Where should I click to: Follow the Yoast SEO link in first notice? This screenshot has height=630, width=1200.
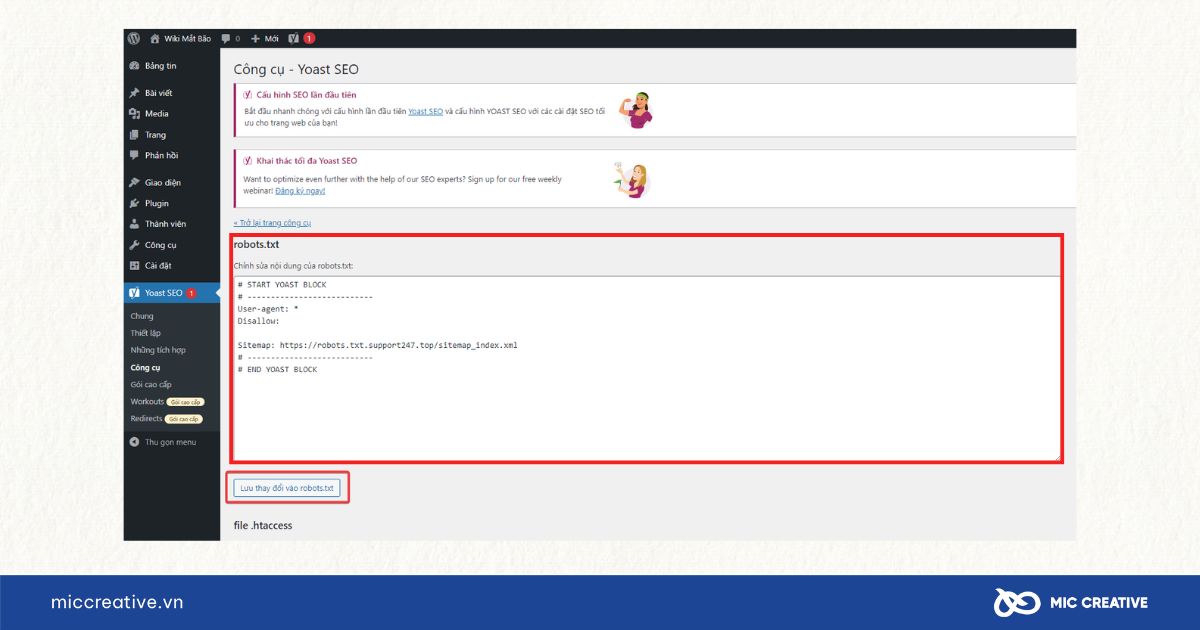(x=425, y=111)
